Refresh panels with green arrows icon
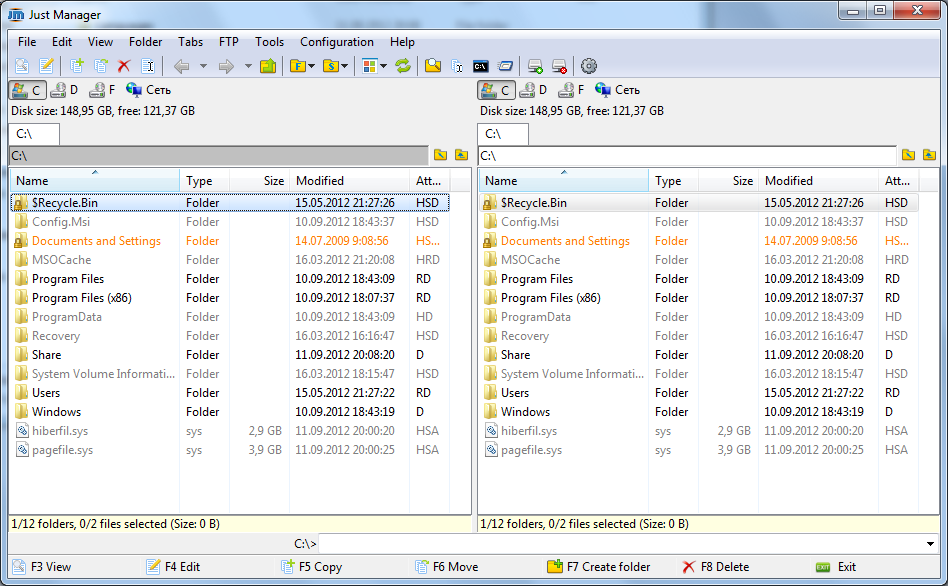This screenshot has height=586, width=948. point(403,65)
